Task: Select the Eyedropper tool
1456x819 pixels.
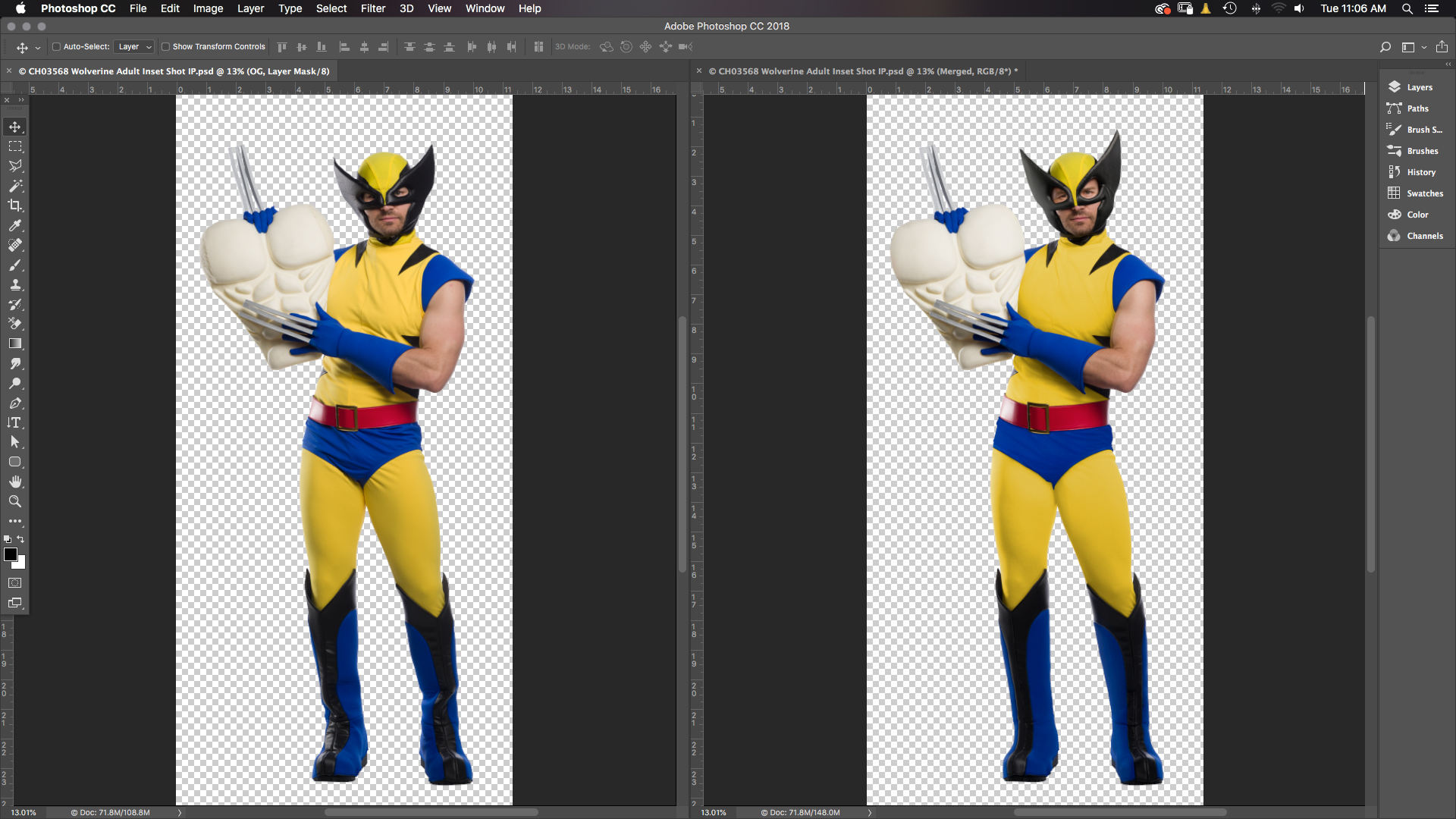Action: point(15,225)
